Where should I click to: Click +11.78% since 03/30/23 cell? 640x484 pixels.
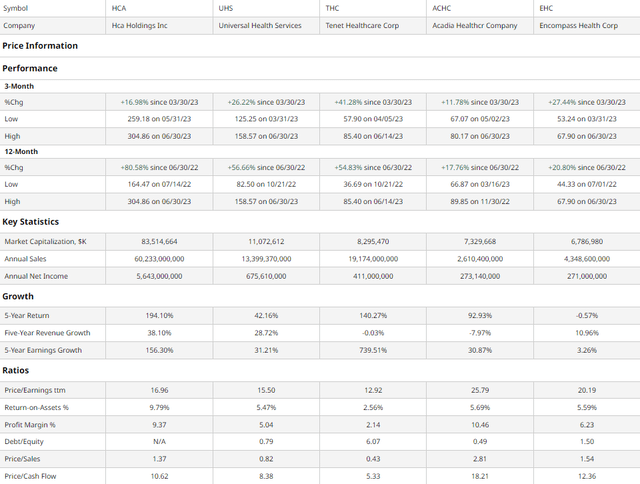click(x=480, y=102)
